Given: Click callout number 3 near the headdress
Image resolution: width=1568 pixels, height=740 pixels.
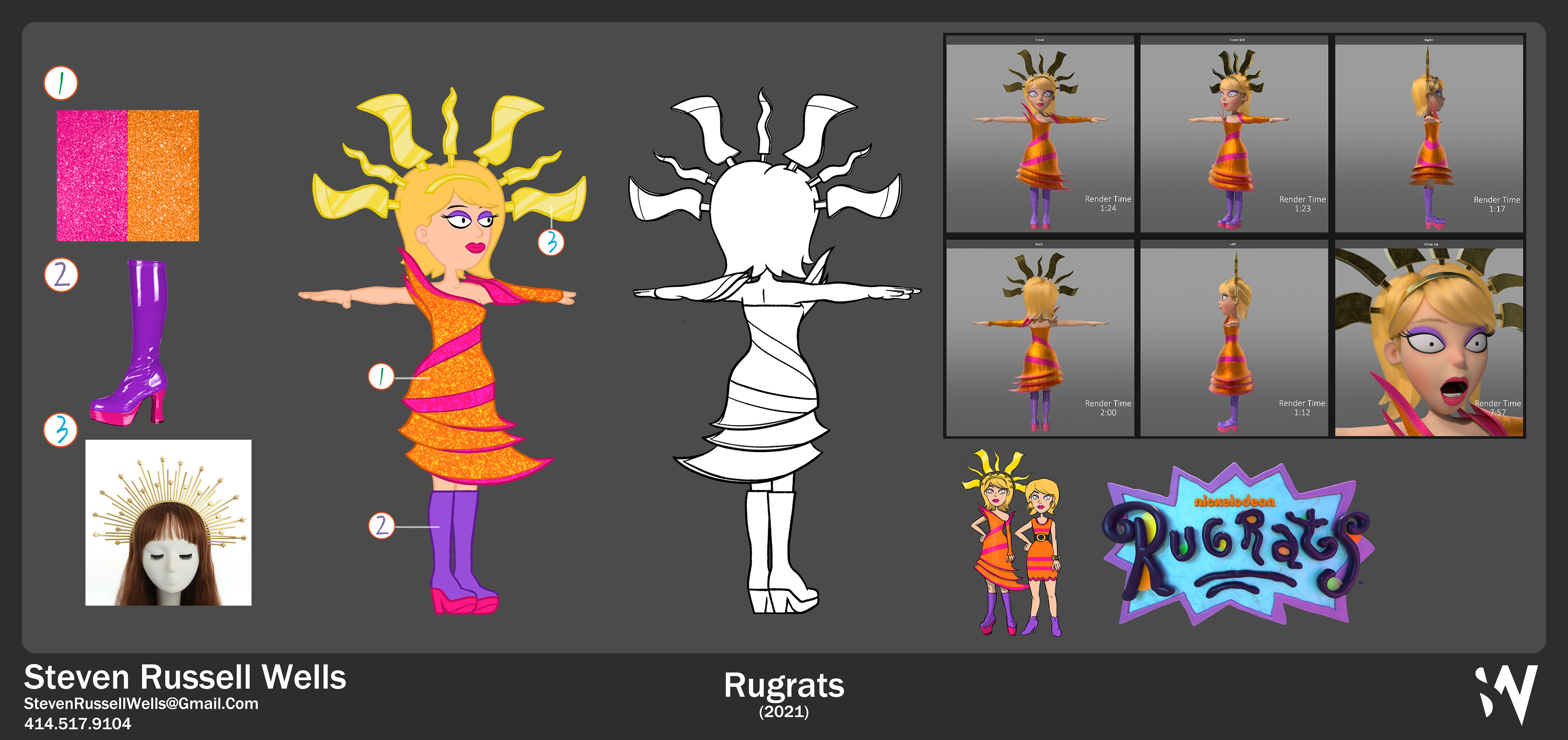Looking at the screenshot, I should [551, 242].
